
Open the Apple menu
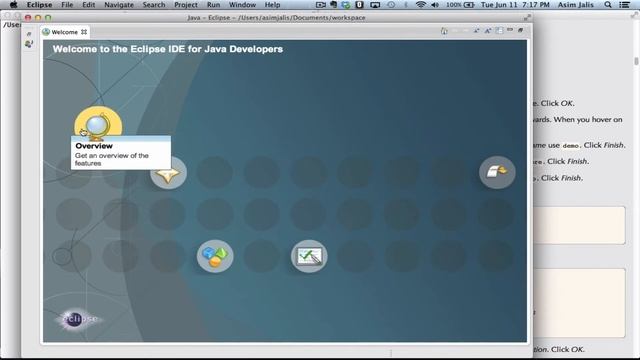pyautogui.click(x=13, y=5)
